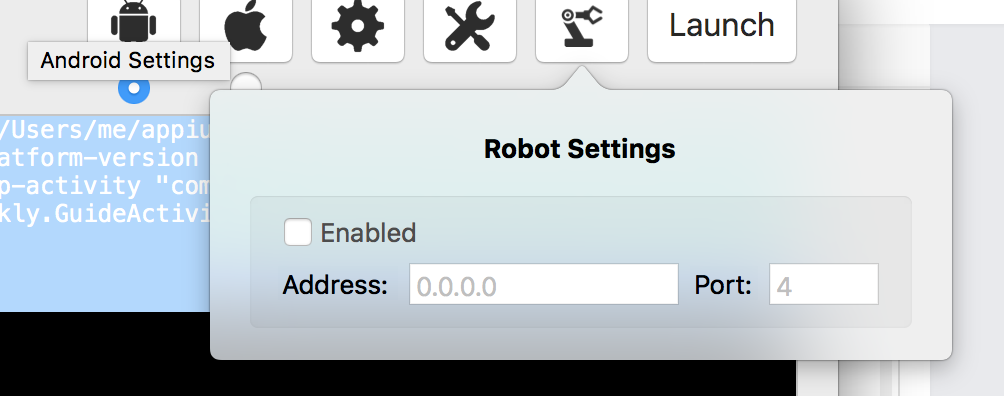This screenshot has height=396, width=1004.
Task: Click the Launch button
Action: tap(722, 26)
